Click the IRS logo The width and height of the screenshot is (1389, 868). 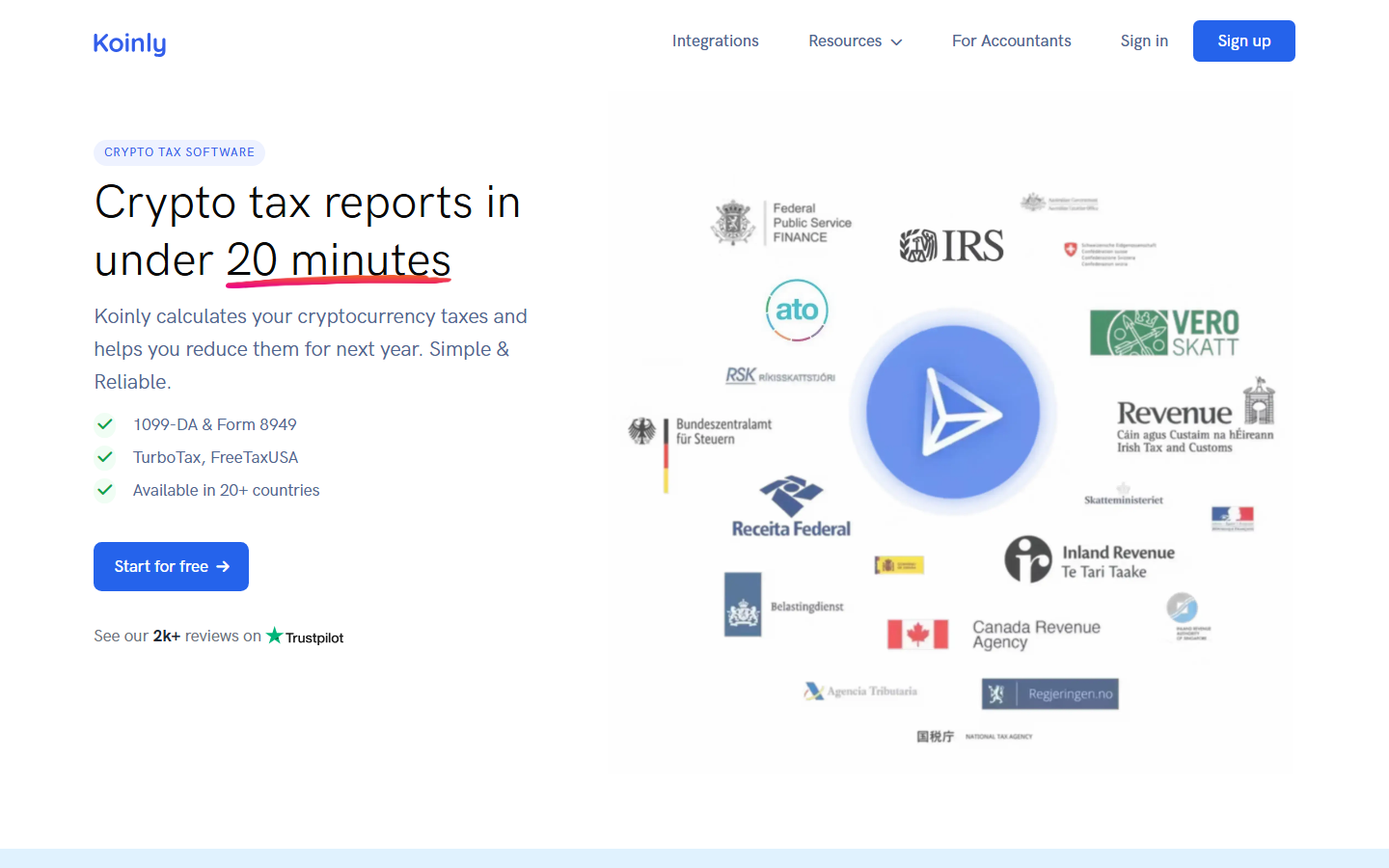coord(952,246)
